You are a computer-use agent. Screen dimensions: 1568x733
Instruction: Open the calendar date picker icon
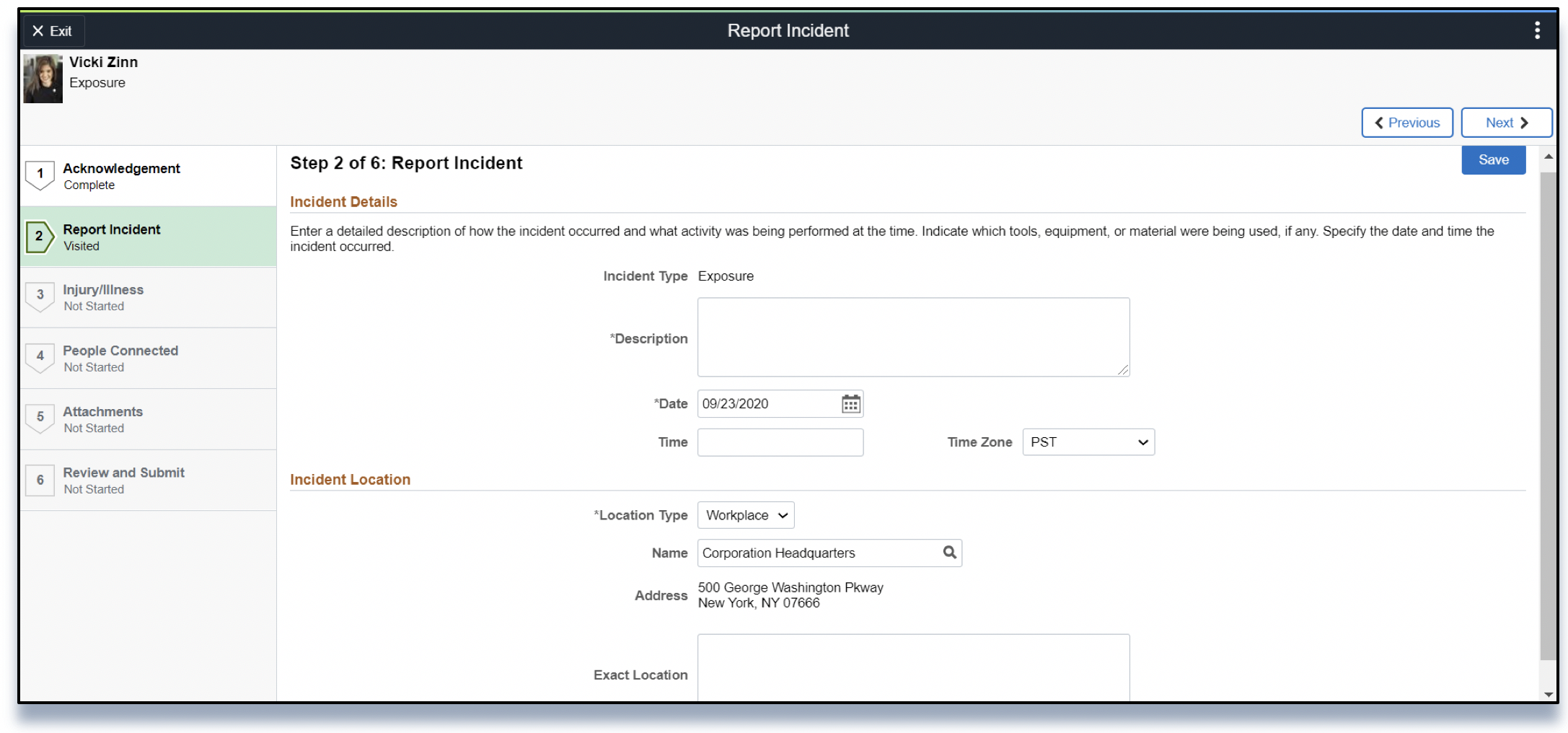(850, 404)
